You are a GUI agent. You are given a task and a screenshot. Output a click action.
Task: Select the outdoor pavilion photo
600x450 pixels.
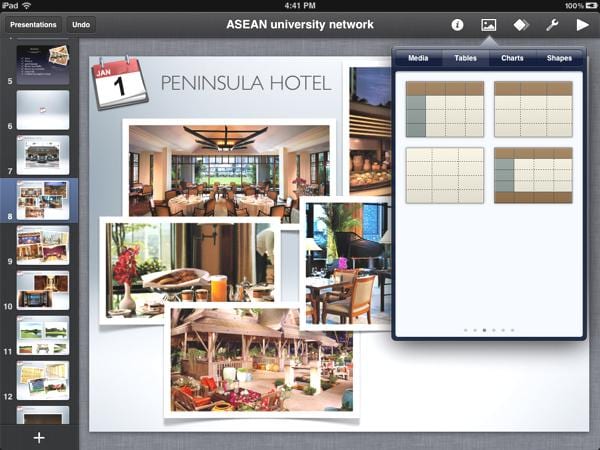(x=262, y=360)
